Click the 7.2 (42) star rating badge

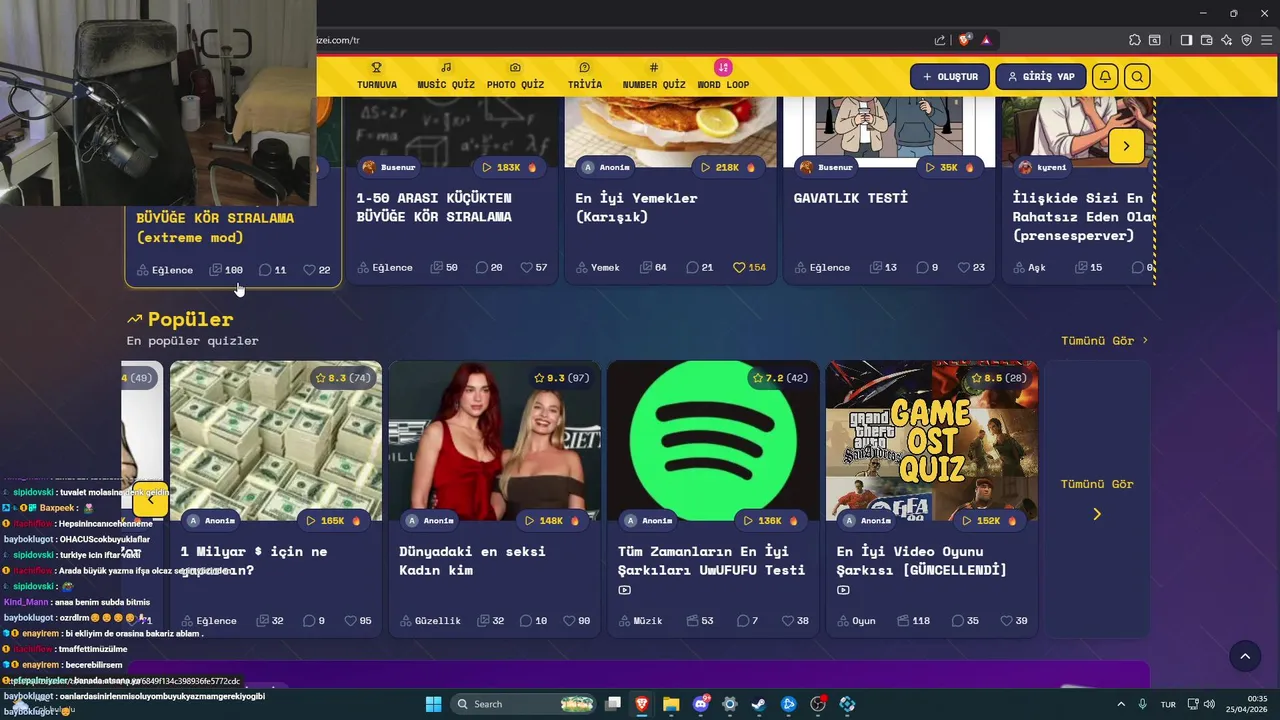(780, 378)
